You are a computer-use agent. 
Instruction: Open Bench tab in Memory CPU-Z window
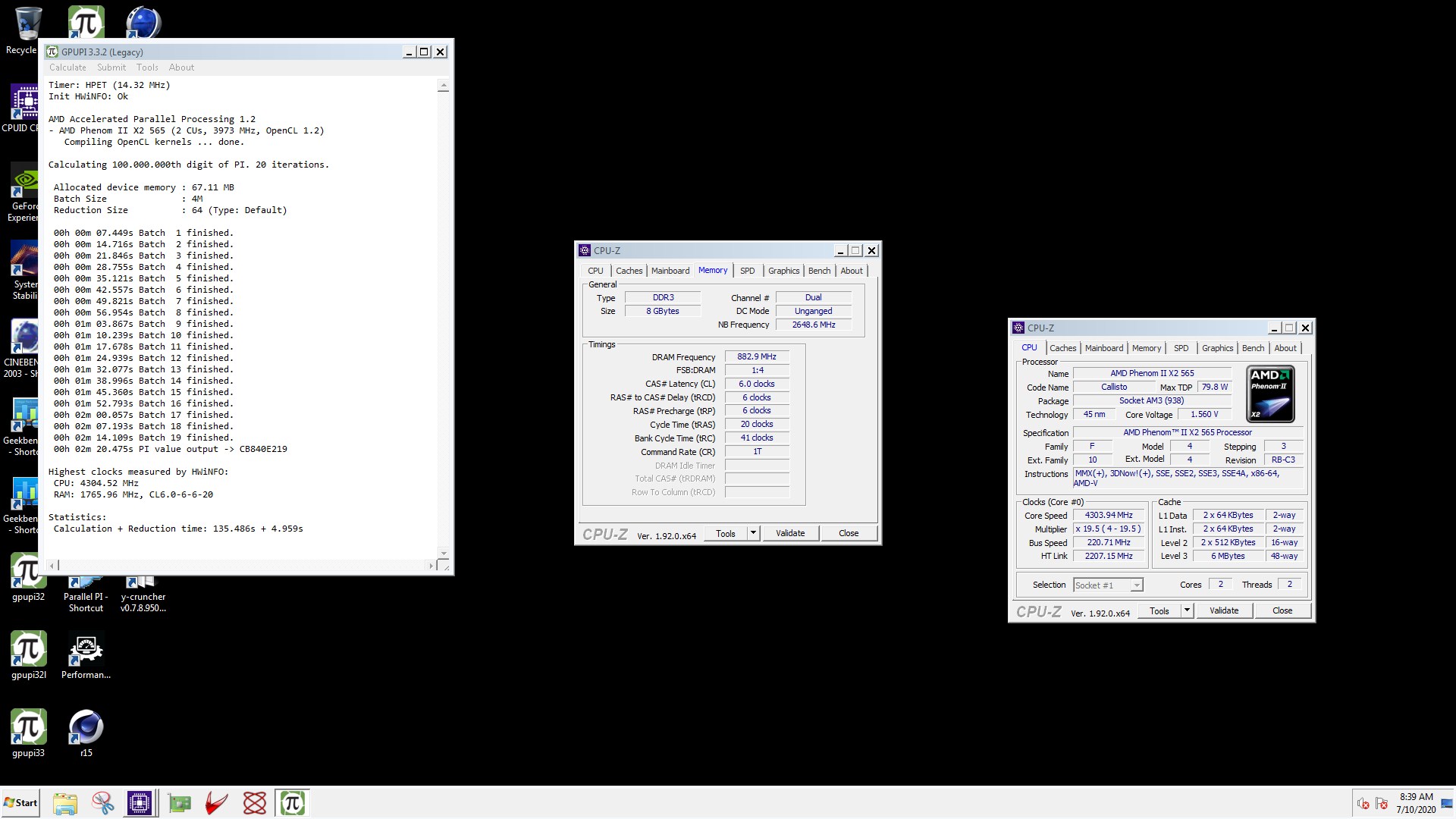[x=819, y=271]
